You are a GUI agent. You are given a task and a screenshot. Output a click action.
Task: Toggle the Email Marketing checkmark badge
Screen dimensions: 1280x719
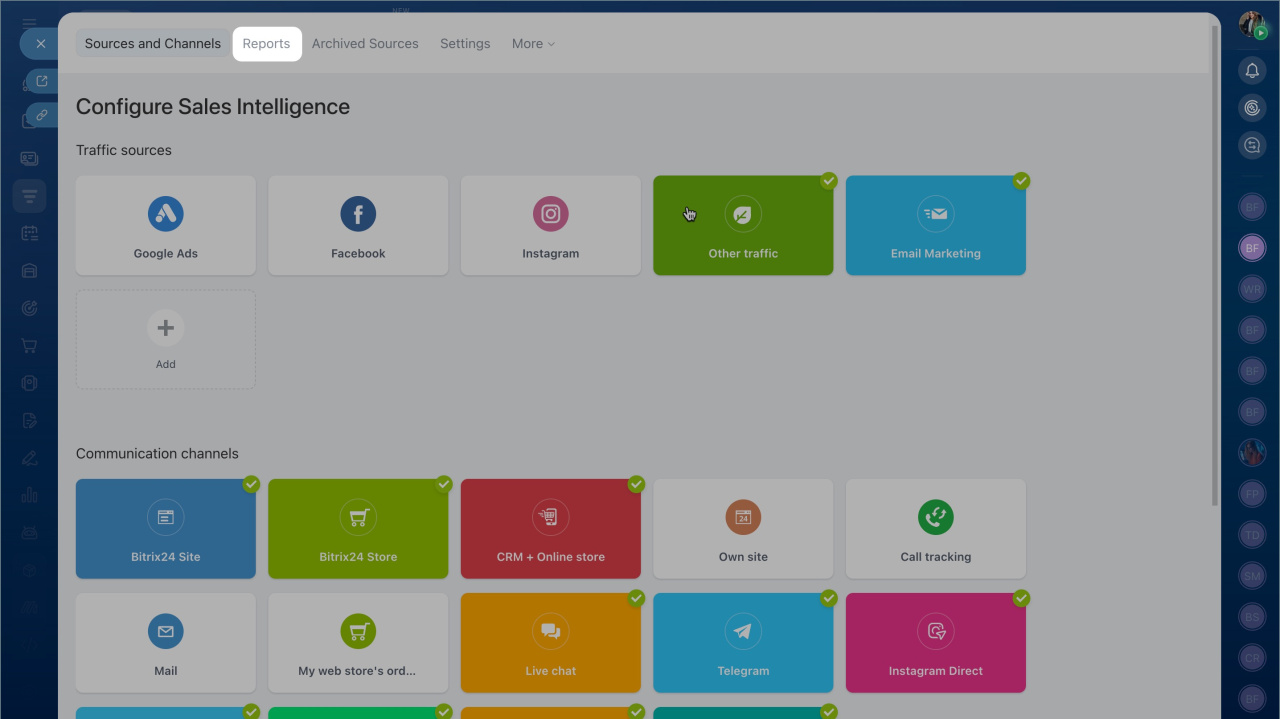(1021, 181)
